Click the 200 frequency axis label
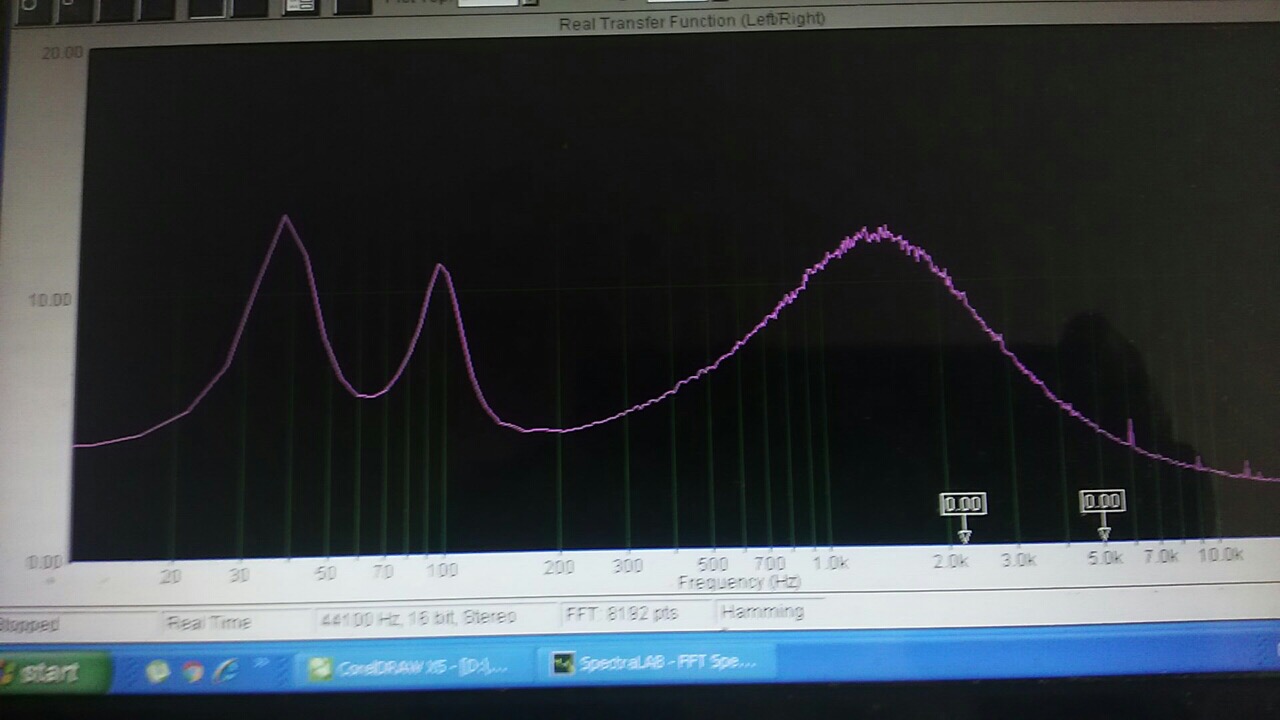This screenshot has height=720, width=1280. pyautogui.click(x=559, y=566)
